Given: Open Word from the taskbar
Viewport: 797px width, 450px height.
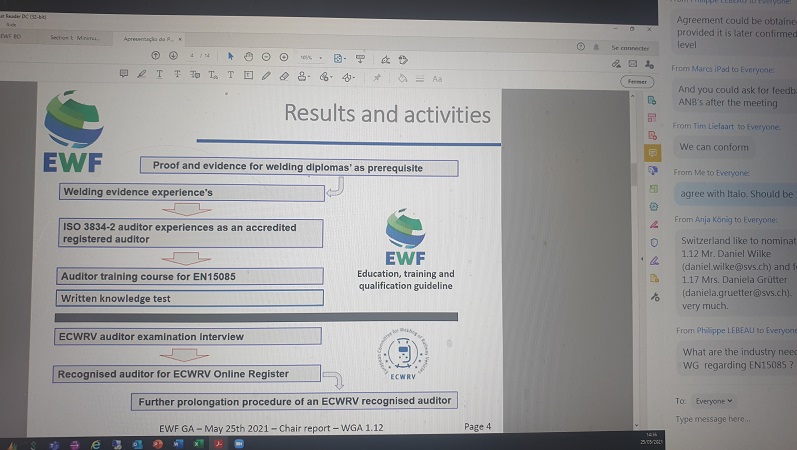Looking at the screenshot, I should tap(177, 444).
